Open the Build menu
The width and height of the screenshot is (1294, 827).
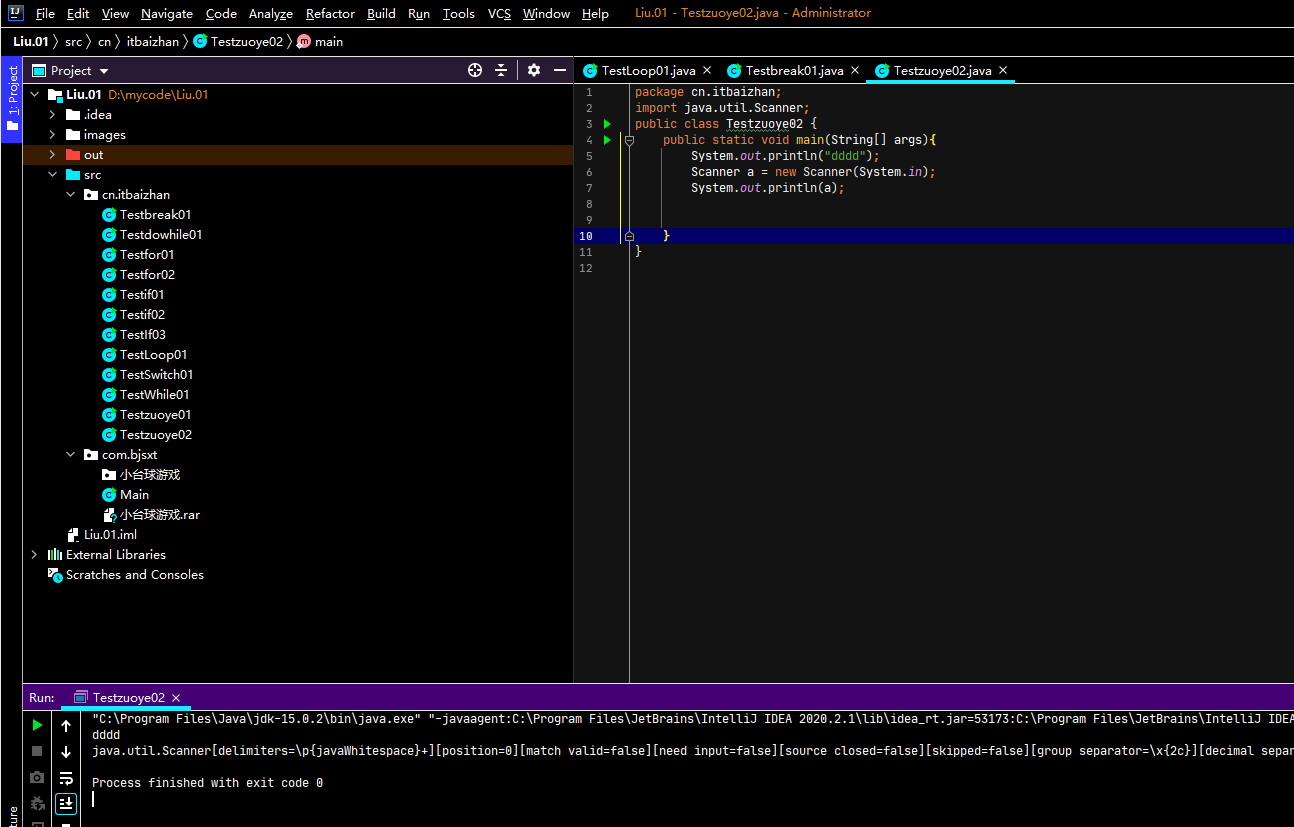(x=381, y=13)
